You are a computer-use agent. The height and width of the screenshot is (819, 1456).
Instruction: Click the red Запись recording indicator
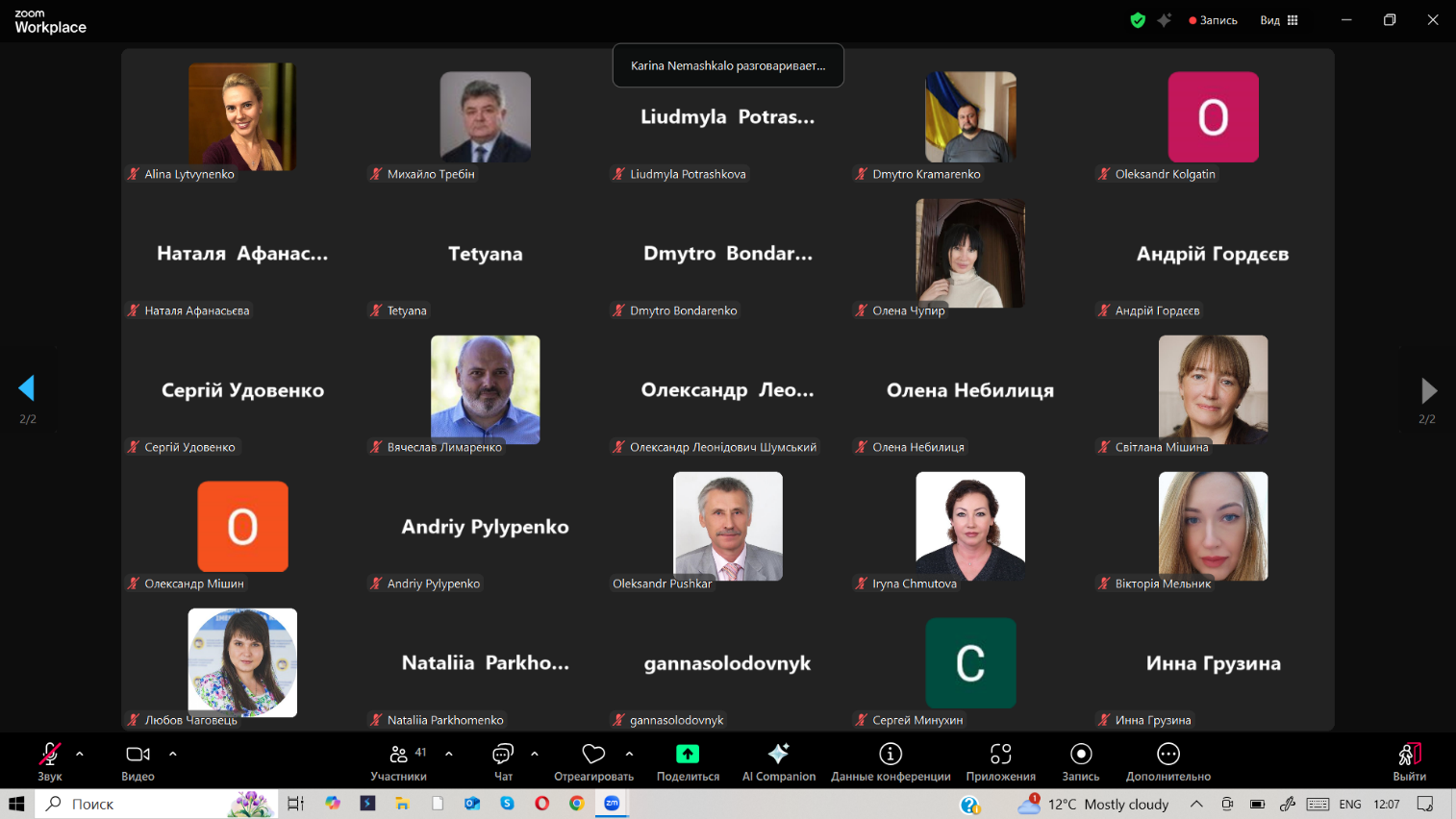pyautogui.click(x=1214, y=20)
